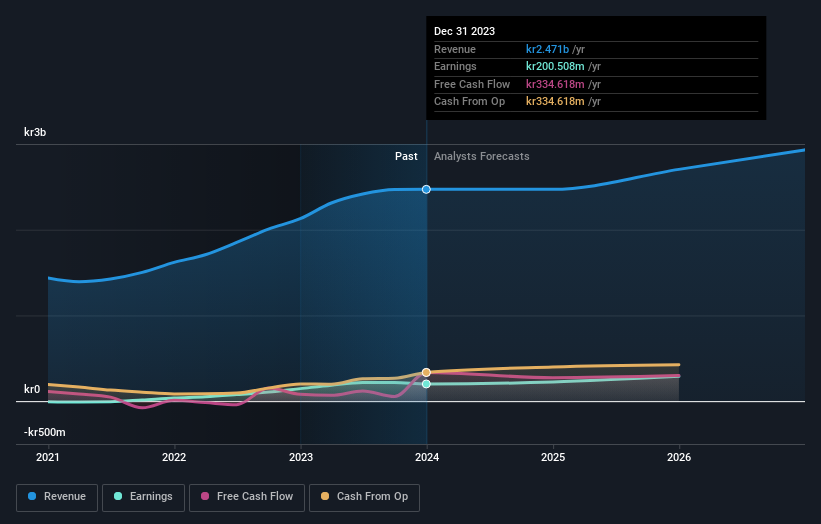
Task: Click the kr0 y-axis label
Action: [x=32, y=389]
